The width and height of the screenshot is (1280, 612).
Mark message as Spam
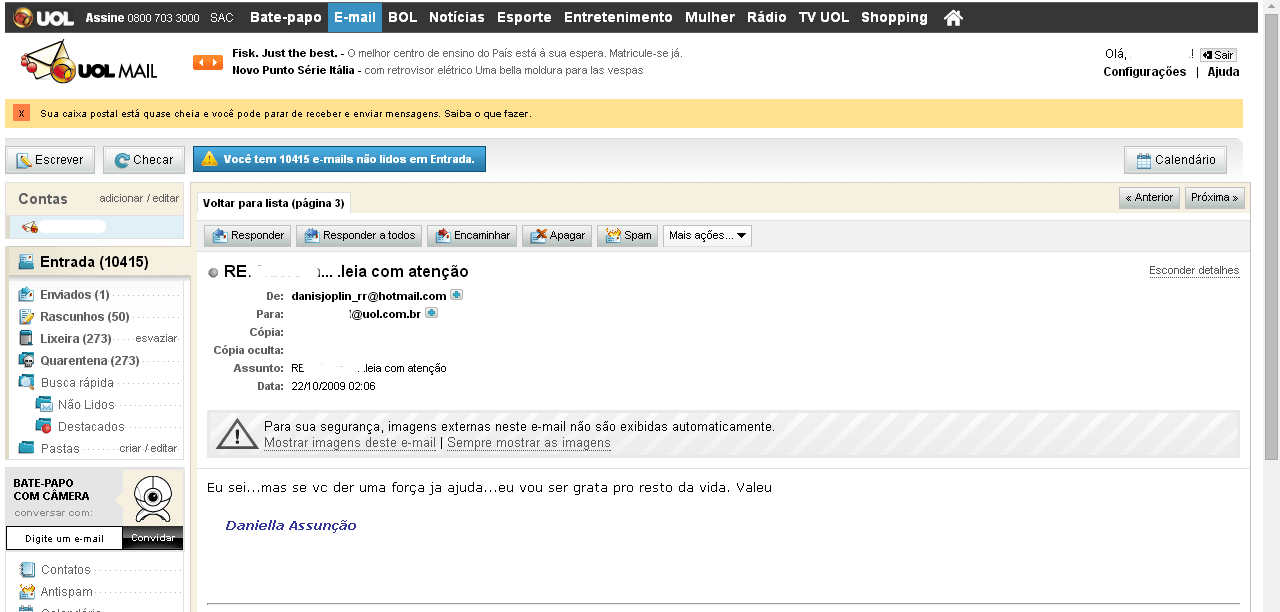pos(628,236)
